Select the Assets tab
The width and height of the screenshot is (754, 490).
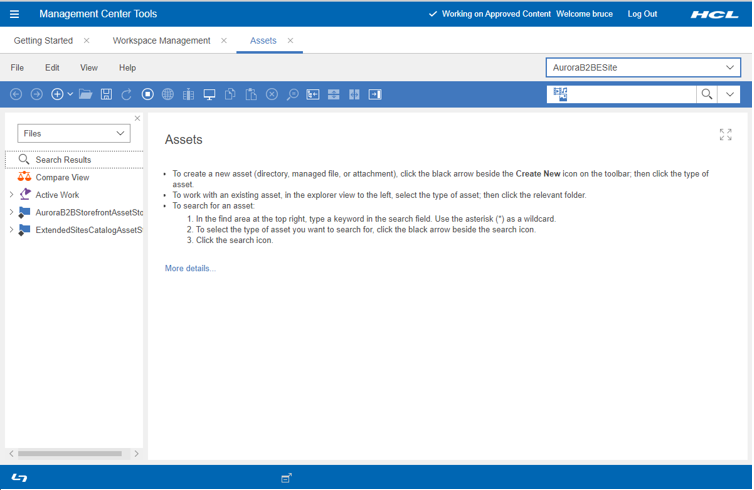(x=263, y=41)
